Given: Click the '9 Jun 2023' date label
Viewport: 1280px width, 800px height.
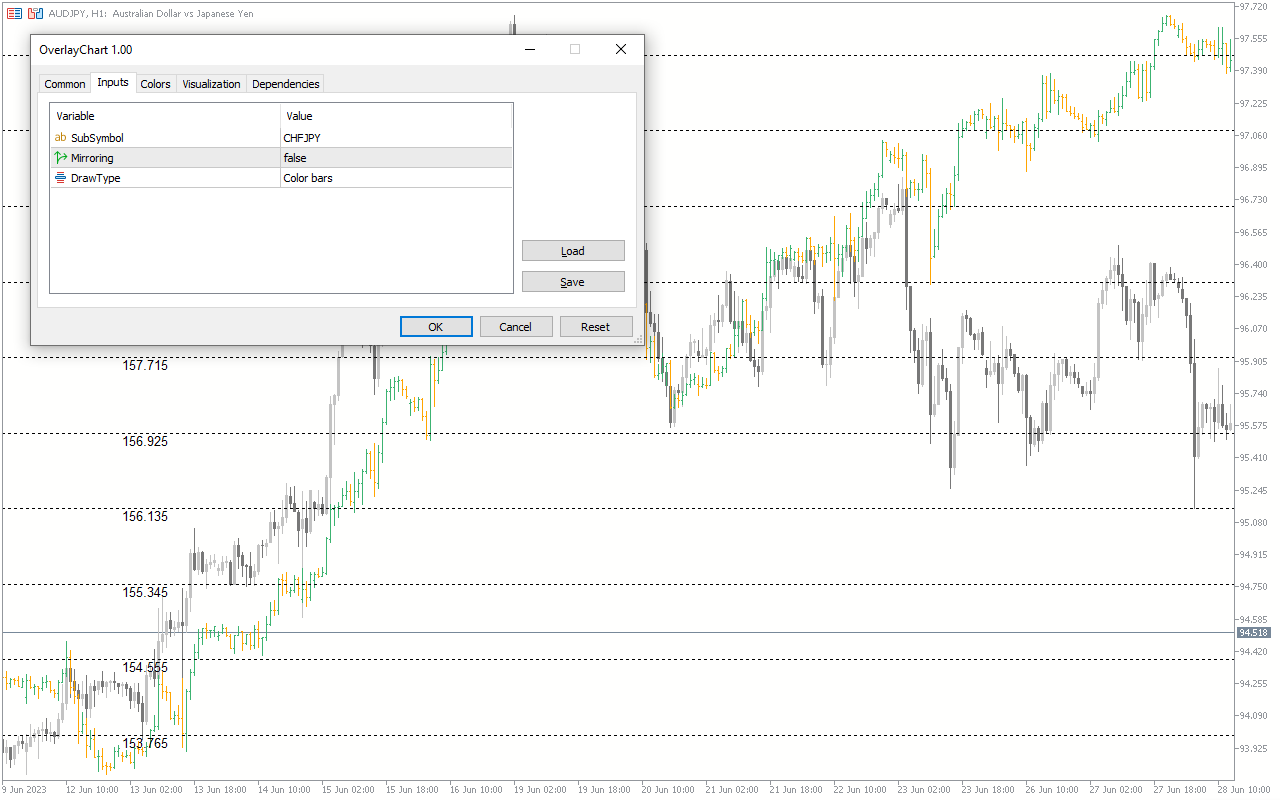Looking at the screenshot, I should pos(23,790).
